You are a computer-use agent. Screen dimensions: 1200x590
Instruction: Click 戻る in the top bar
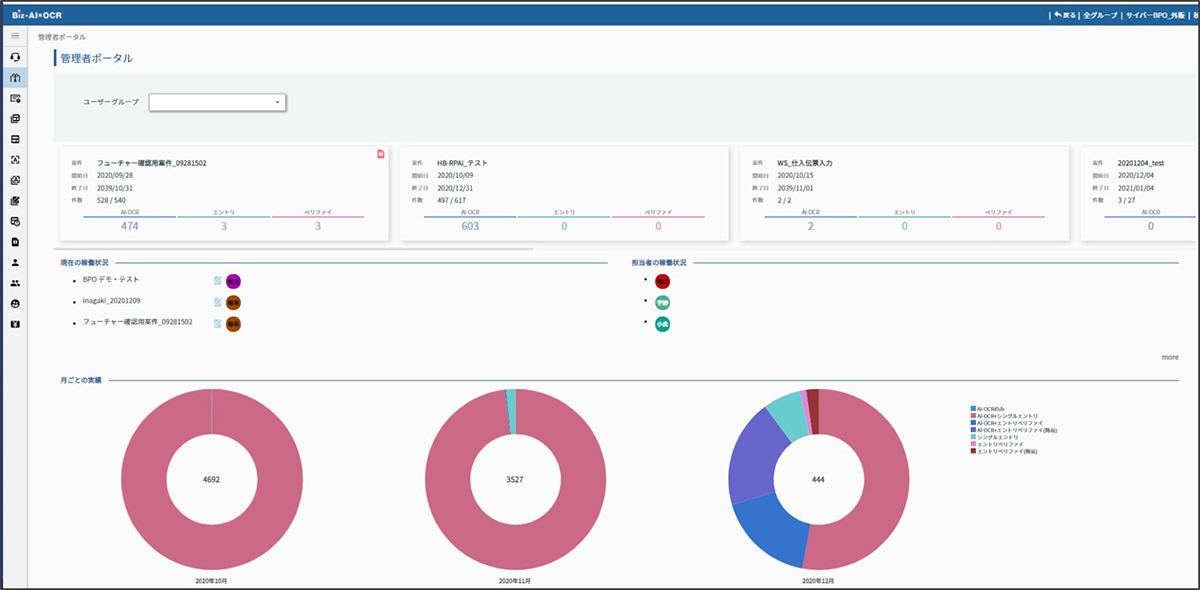[x=1065, y=16]
